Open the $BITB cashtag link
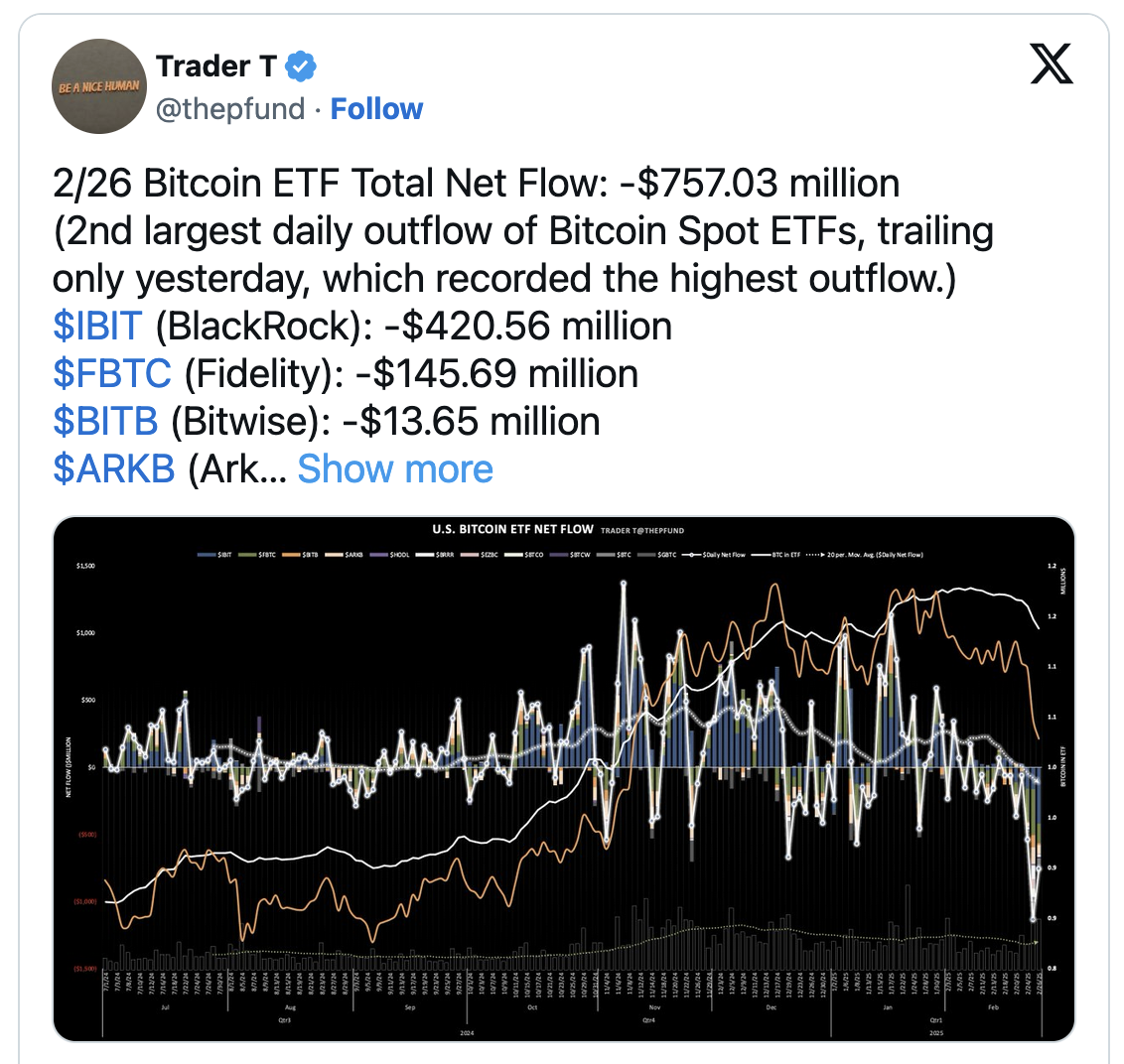Image resolution: width=1124 pixels, height=1064 pixels. tap(105, 421)
